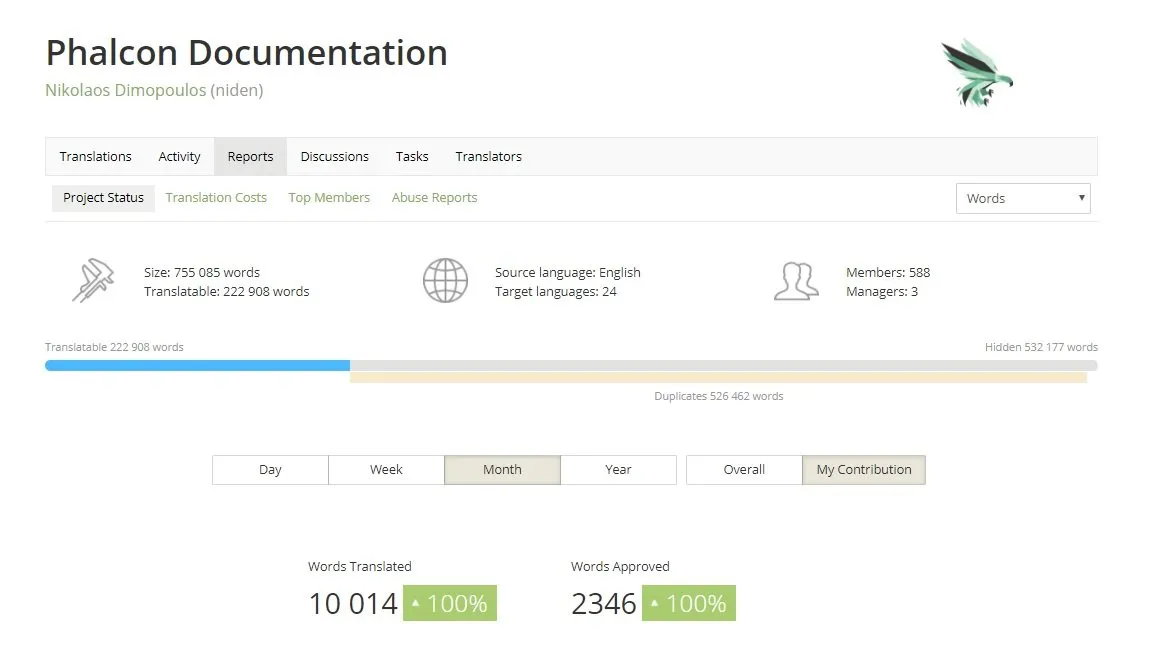1158x658 pixels.
Task: Switch the view to My Contribution
Action: click(864, 470)
